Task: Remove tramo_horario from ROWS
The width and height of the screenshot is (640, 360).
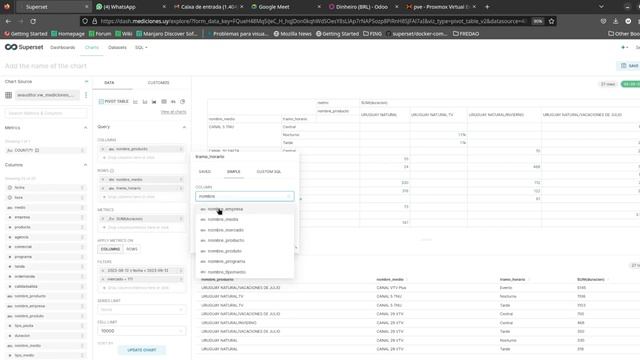Action: click(x=103, y=188)
